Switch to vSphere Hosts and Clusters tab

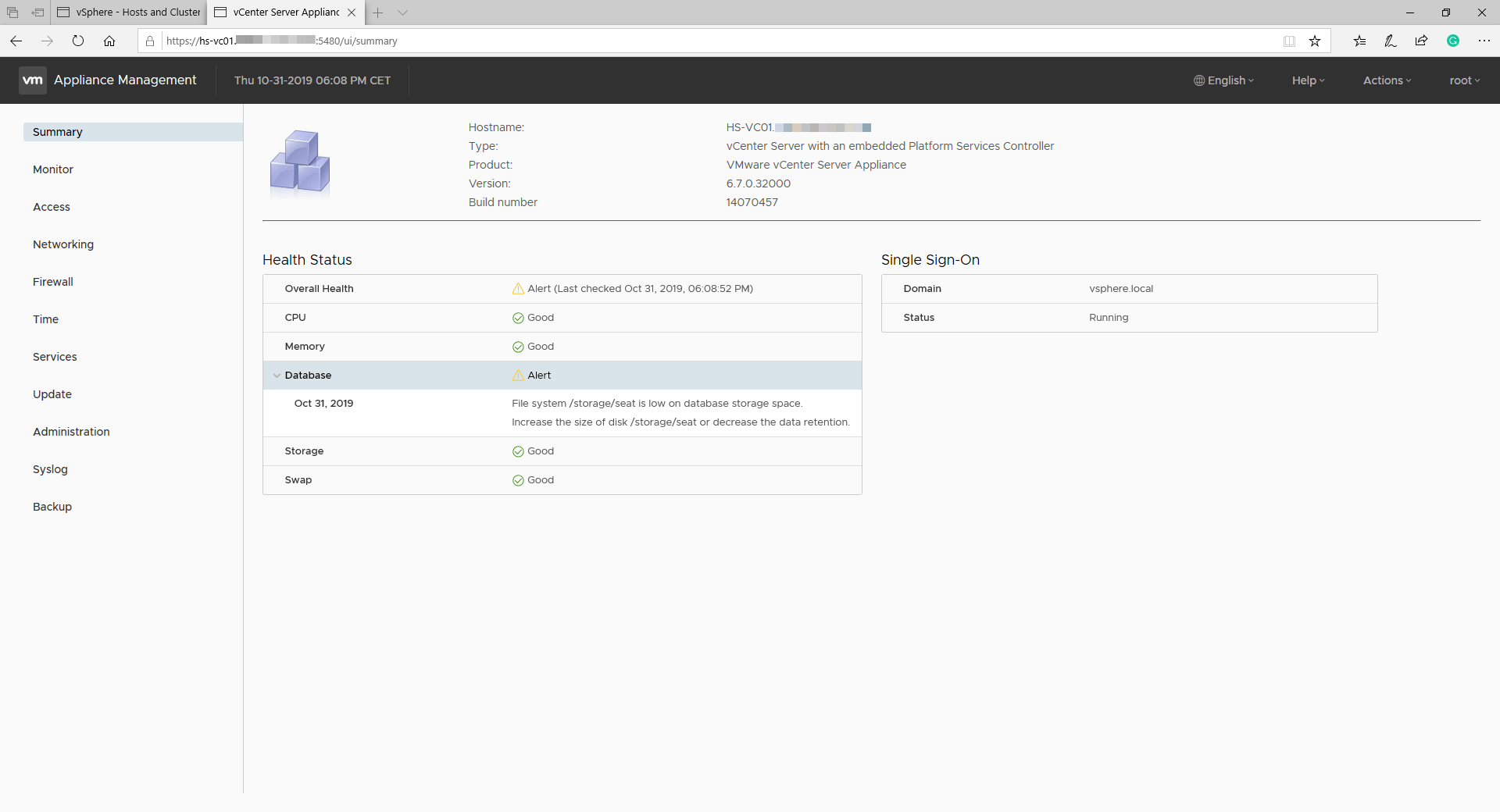[129, 12]
